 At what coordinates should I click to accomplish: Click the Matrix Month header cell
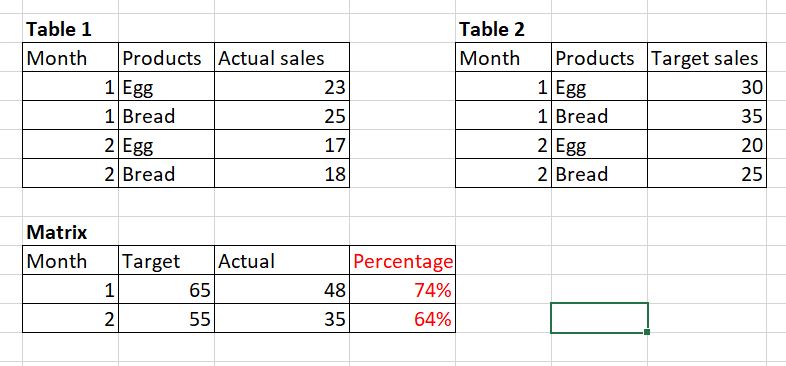(70, 261)
